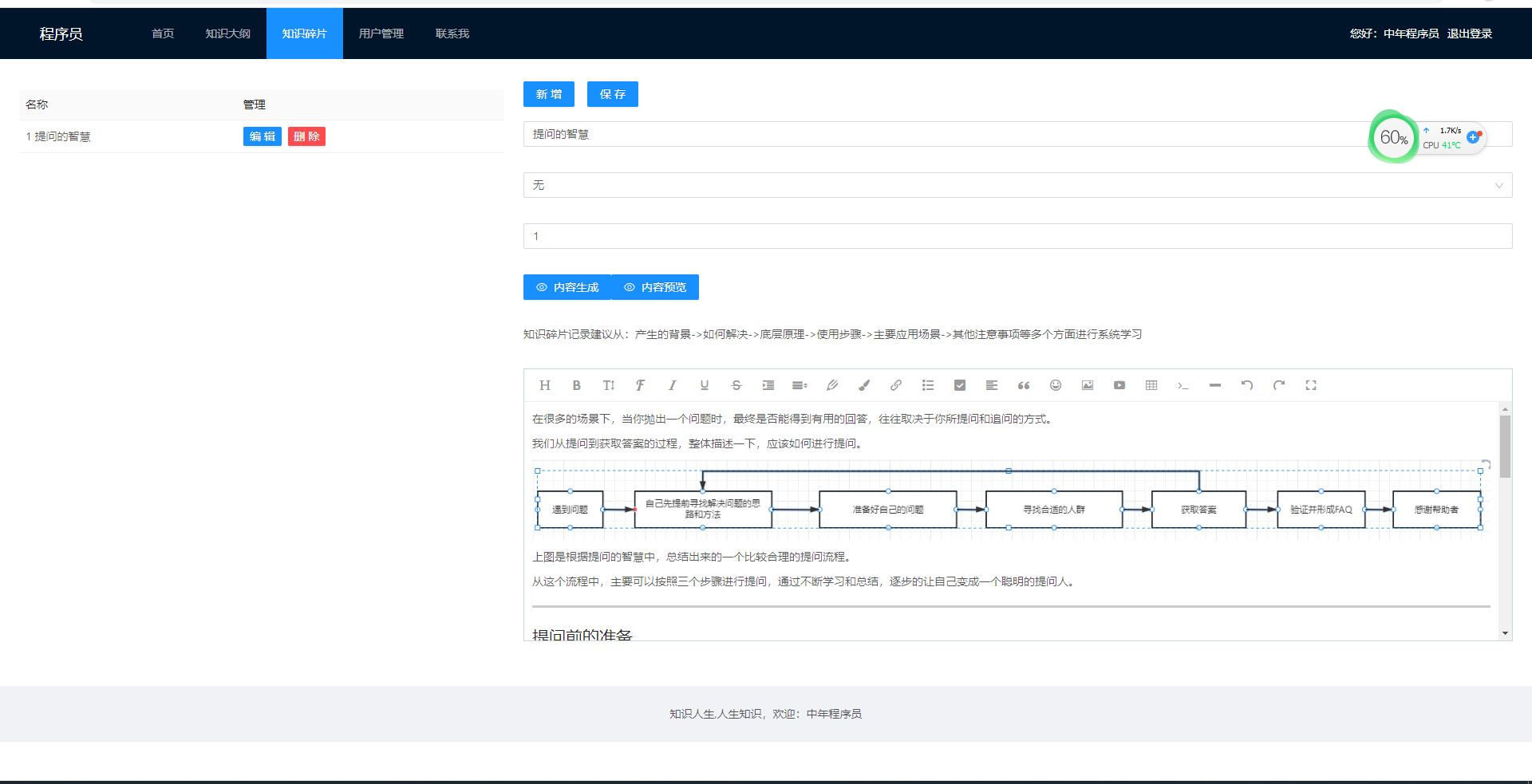The image size is (1532, 784).
Task: Open the 联系我 navigation tab
Action: tap(452, 33)
